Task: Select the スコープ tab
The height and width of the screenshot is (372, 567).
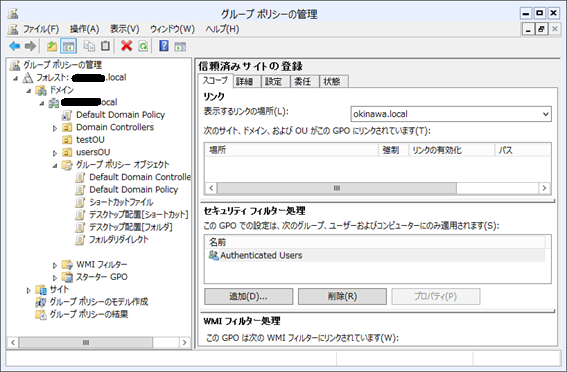Action: 215,80
